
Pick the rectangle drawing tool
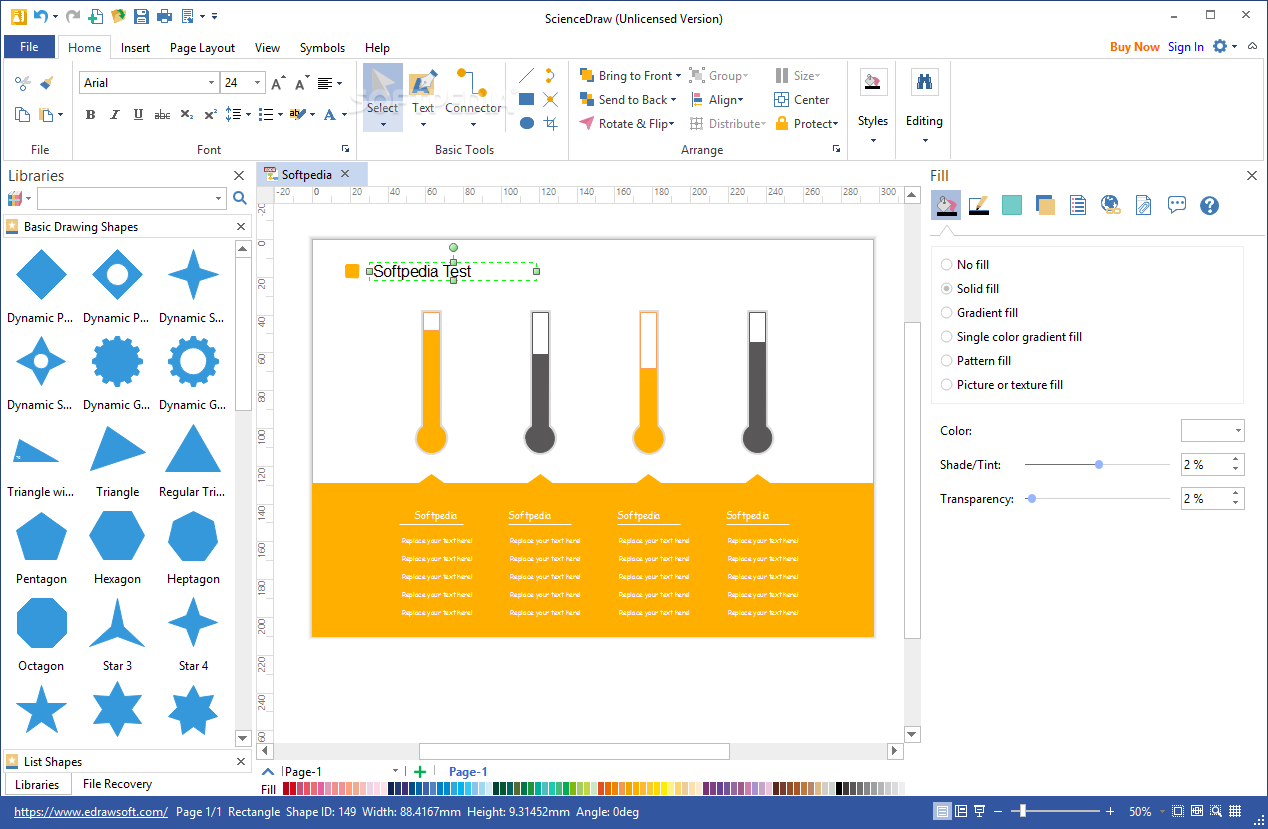[x=526, y=99]
